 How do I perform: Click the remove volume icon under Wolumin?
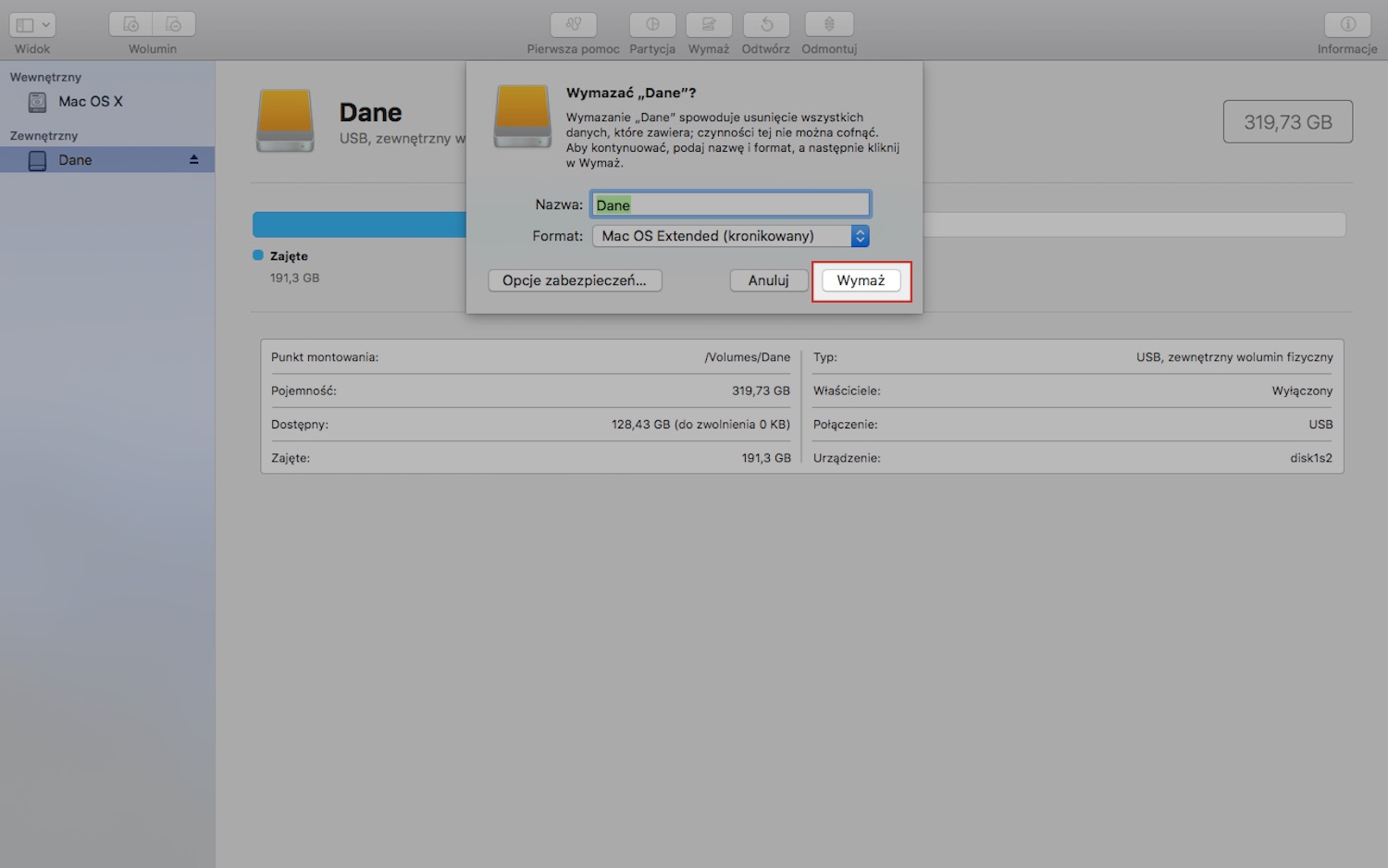click(173, 23)
